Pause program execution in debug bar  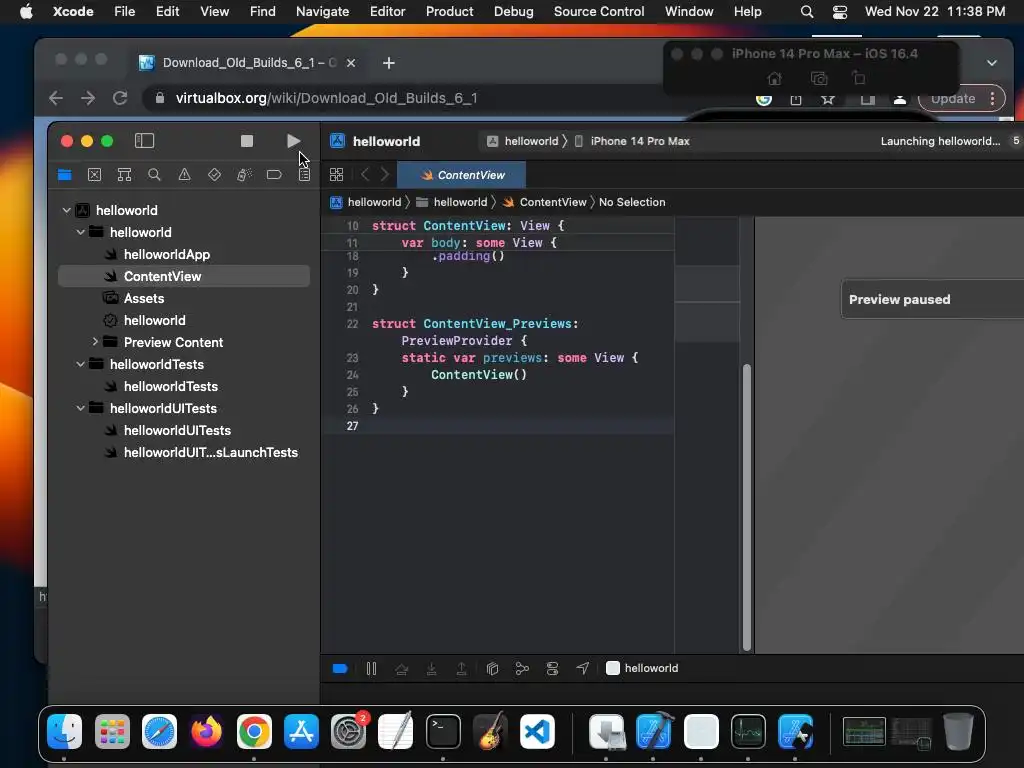tap(371, 668)
